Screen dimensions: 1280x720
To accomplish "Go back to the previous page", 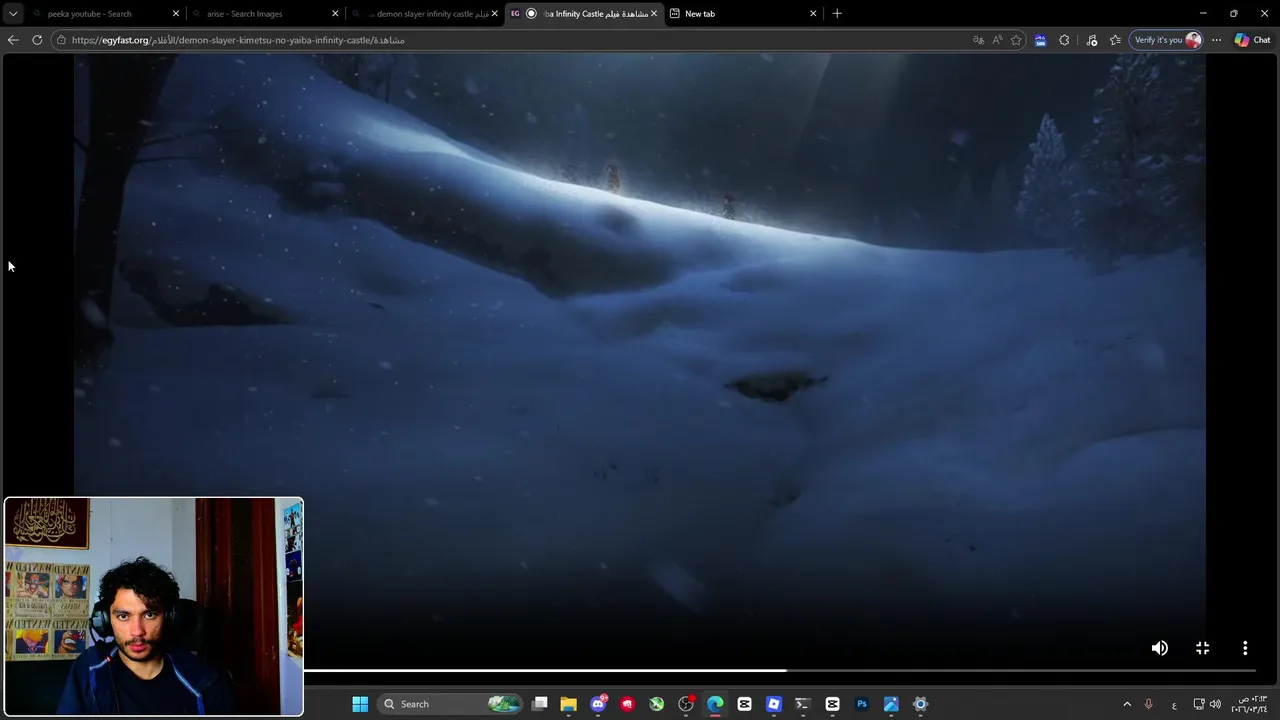I will click(x=12, y=40).
